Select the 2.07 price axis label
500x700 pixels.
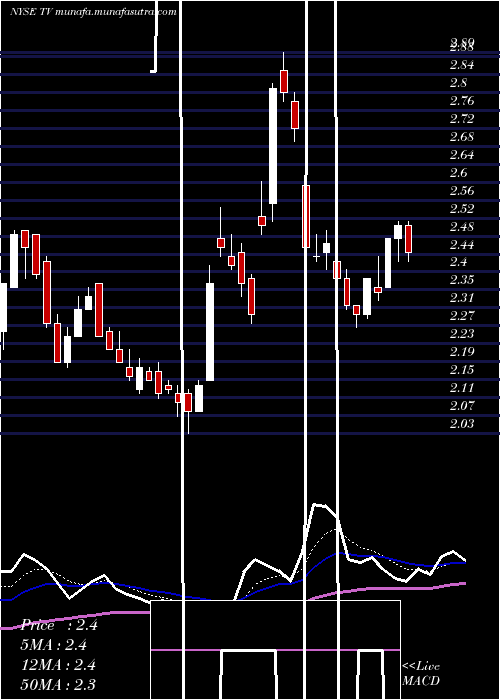pos(462,405)
